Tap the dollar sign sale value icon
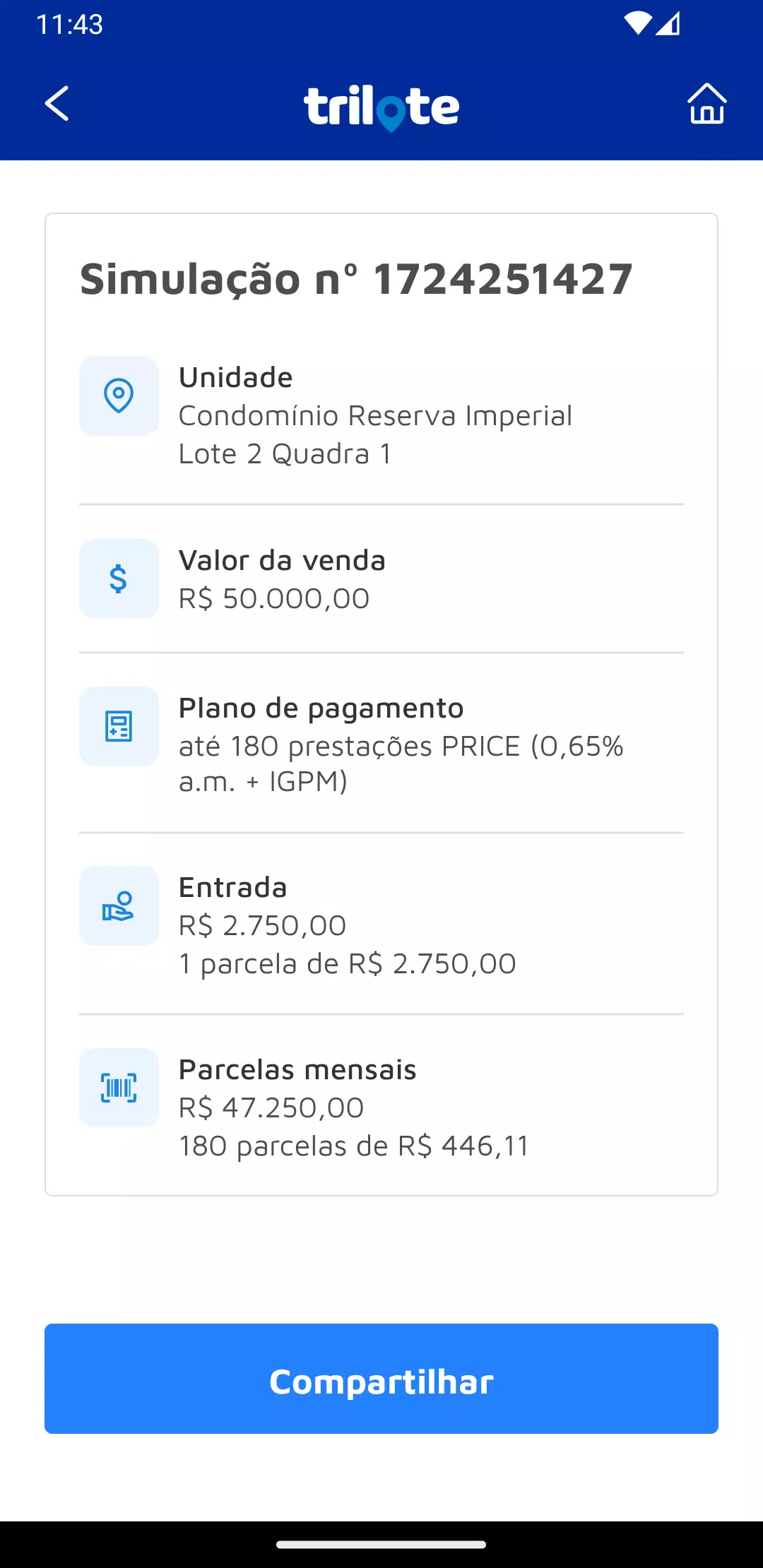 (x=119, y=578)
